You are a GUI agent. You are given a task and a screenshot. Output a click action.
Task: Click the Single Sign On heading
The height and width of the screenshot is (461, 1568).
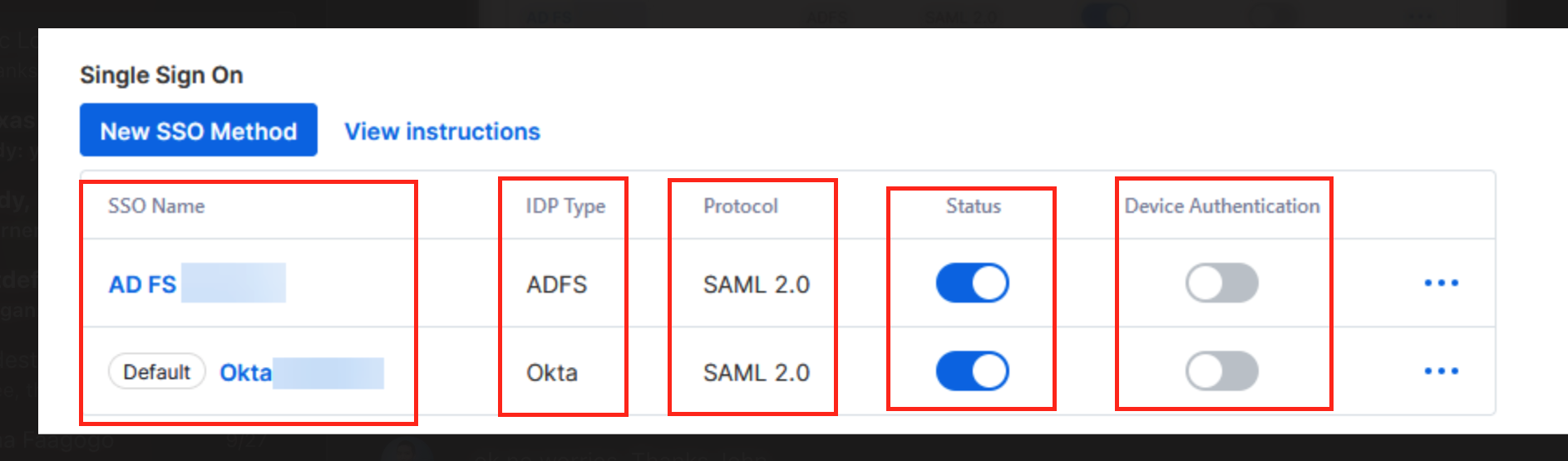161,75
